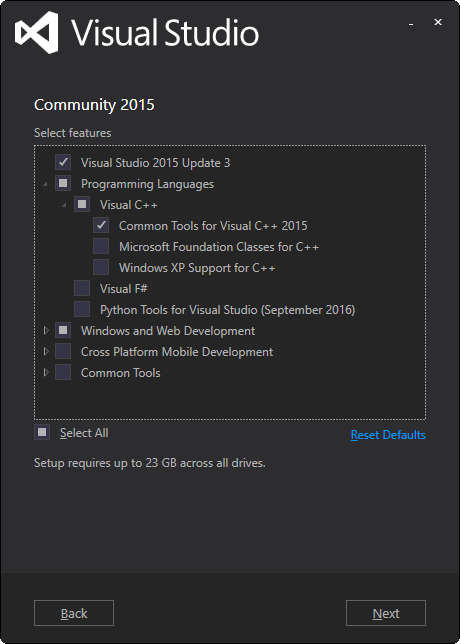Toggle the Visual C++ checkbox
The image size is (460, 644).
(x=82, y=205)
